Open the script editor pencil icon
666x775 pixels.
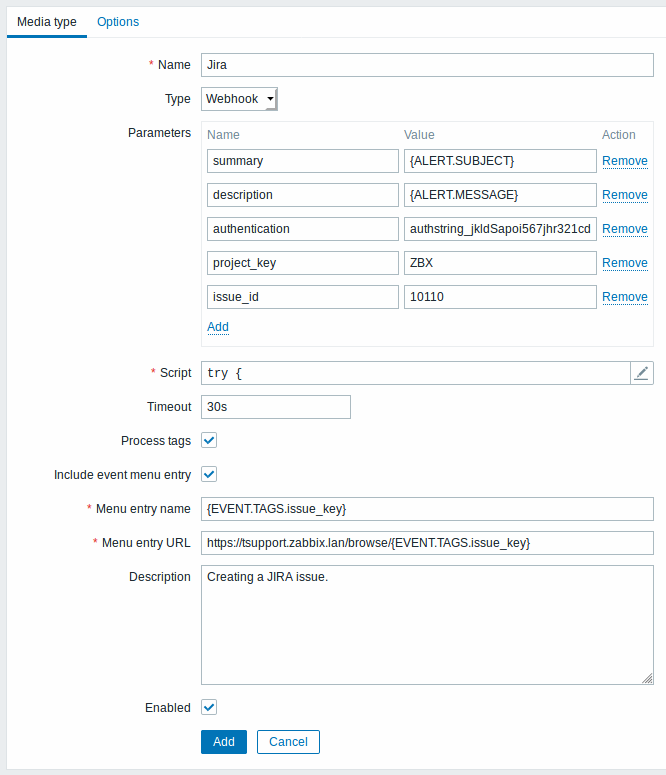642,373
